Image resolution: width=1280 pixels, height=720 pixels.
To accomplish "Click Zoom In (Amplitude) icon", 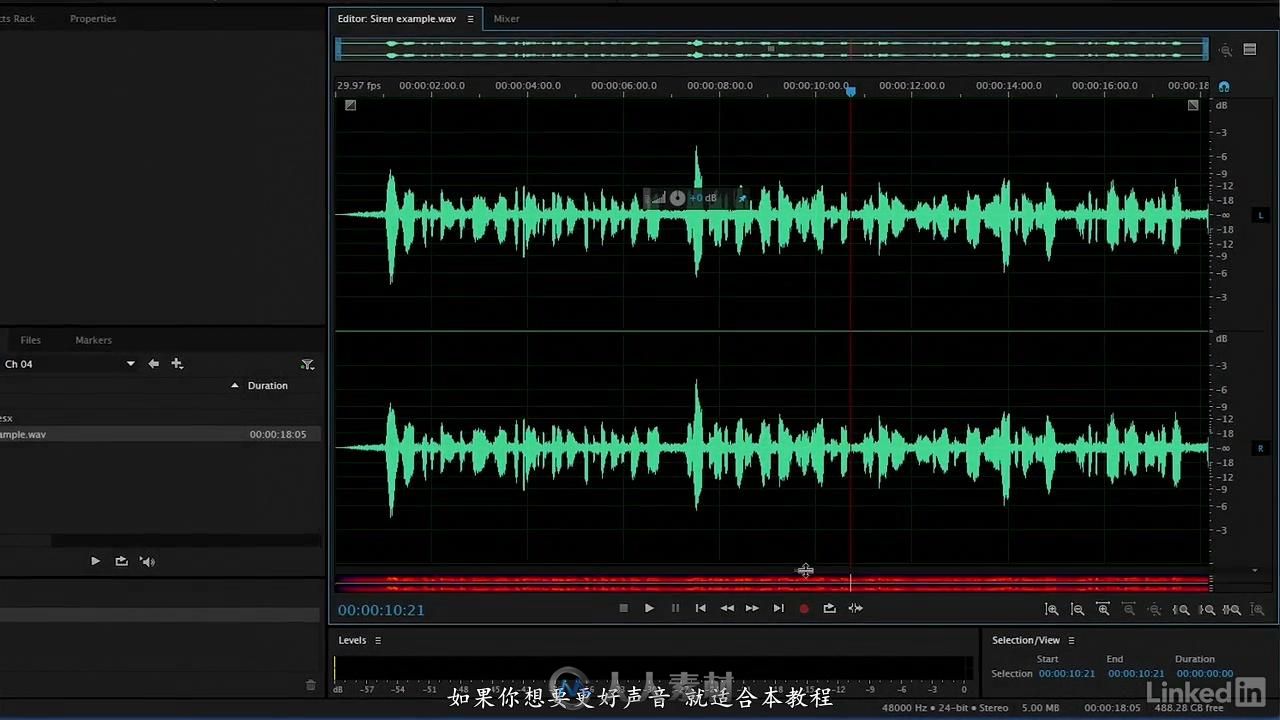I will pyautogui.click(x=1052, y=609).
